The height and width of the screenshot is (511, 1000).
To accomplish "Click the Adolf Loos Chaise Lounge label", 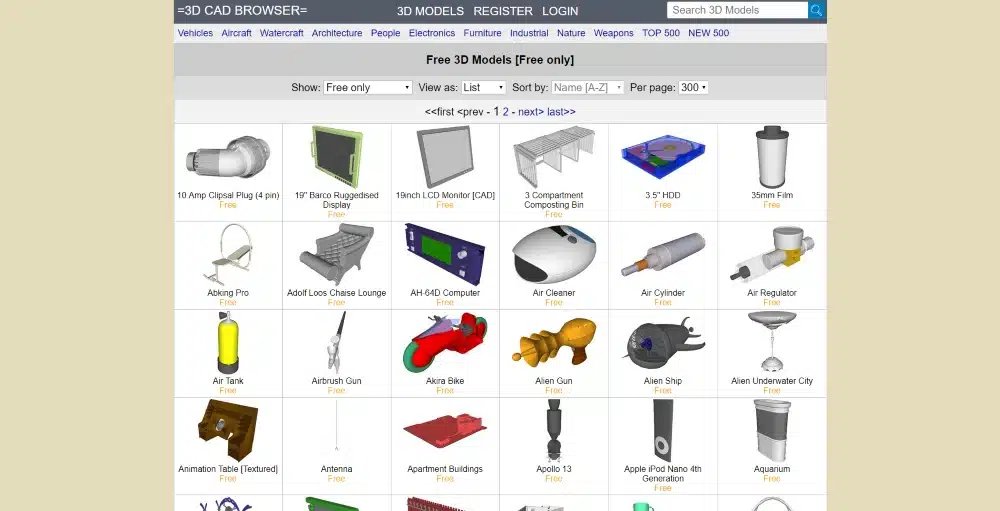I will (x=337, y=293).
